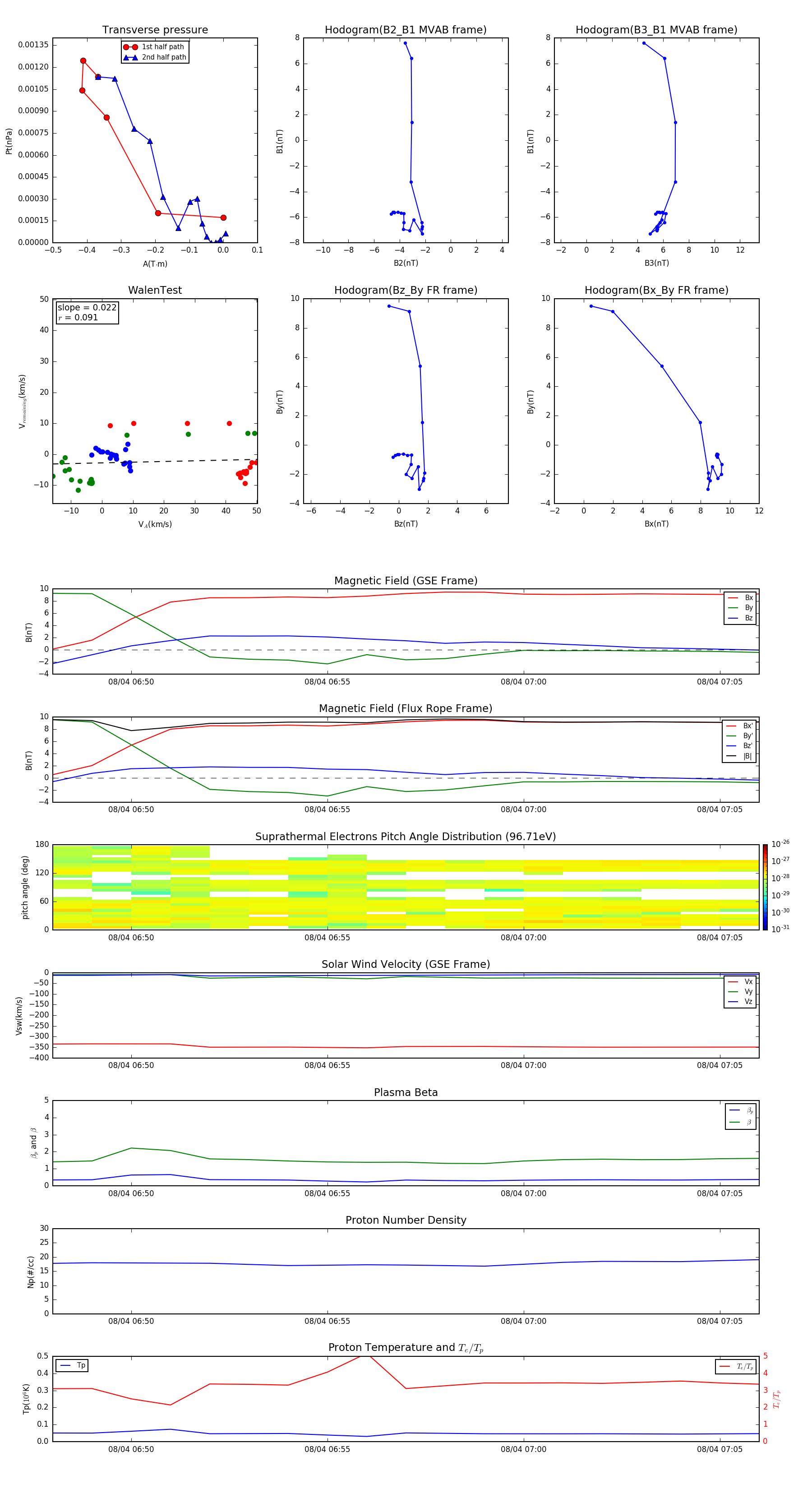Viewport: 812px width, 1489px height.
Task: Click the pitch angle flux colorbar
Action: (x=765, y=887)
